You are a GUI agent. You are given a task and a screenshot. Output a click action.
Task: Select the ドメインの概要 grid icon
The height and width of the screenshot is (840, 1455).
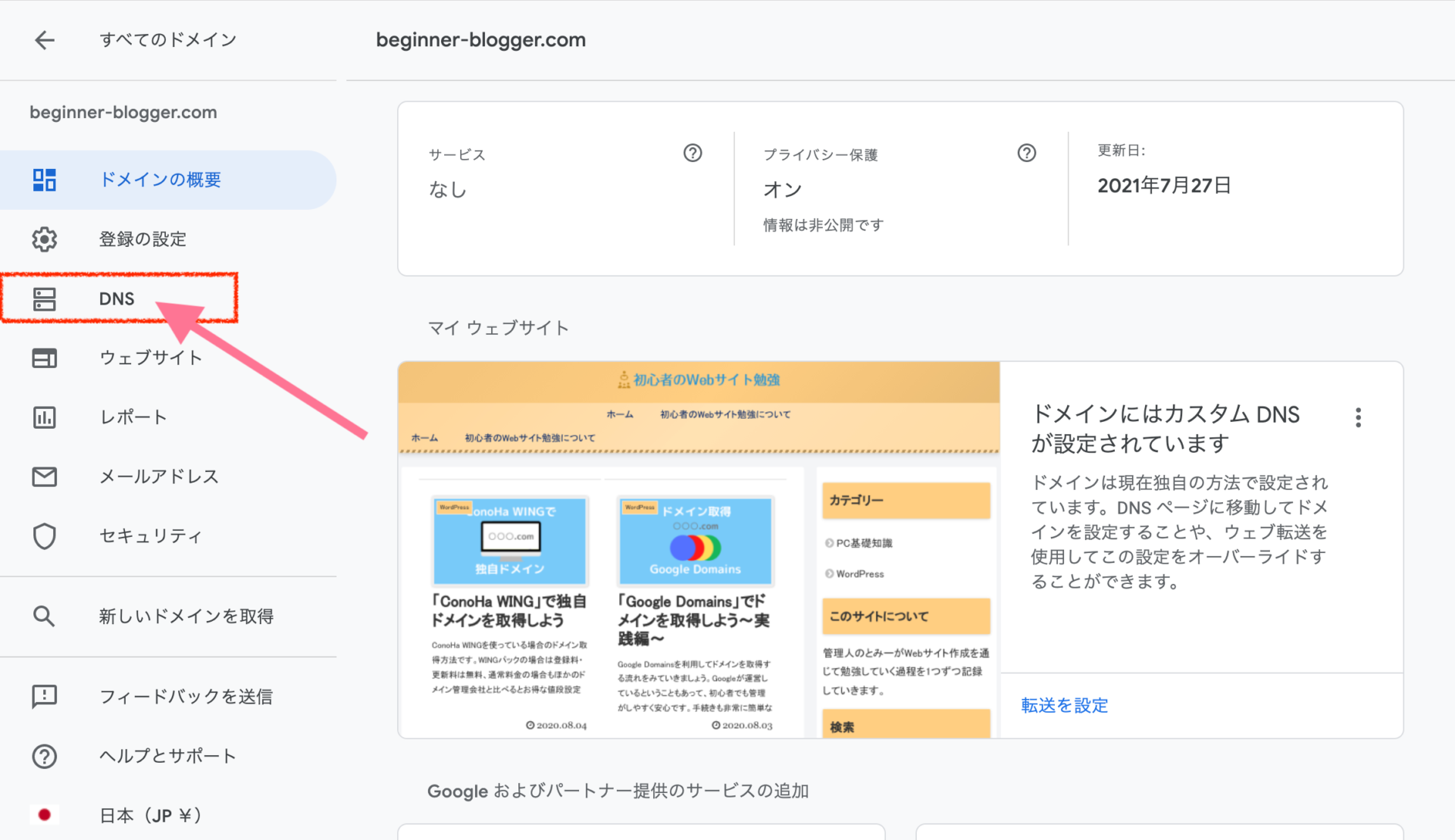click(x=45, y=180)
